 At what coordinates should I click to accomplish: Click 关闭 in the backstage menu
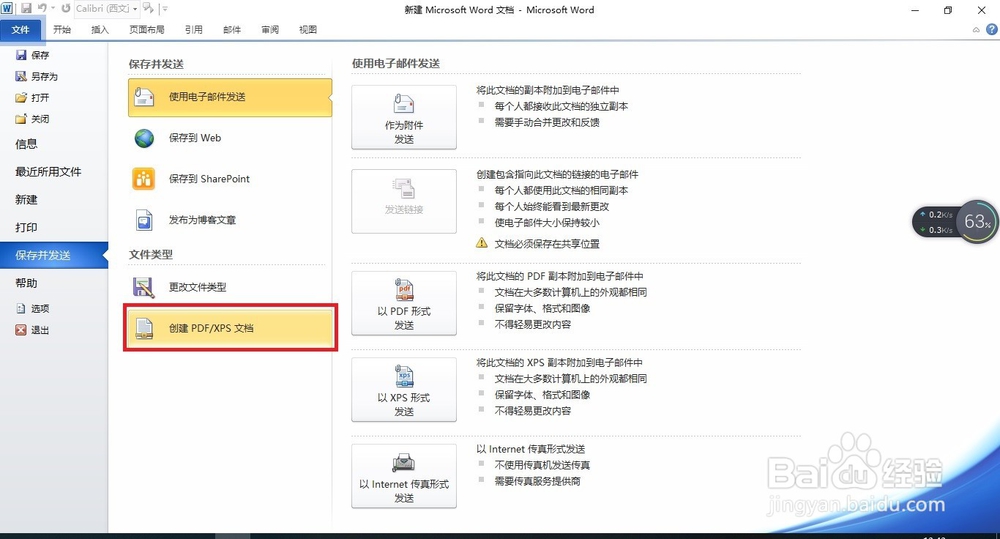[x=40, y=119]
